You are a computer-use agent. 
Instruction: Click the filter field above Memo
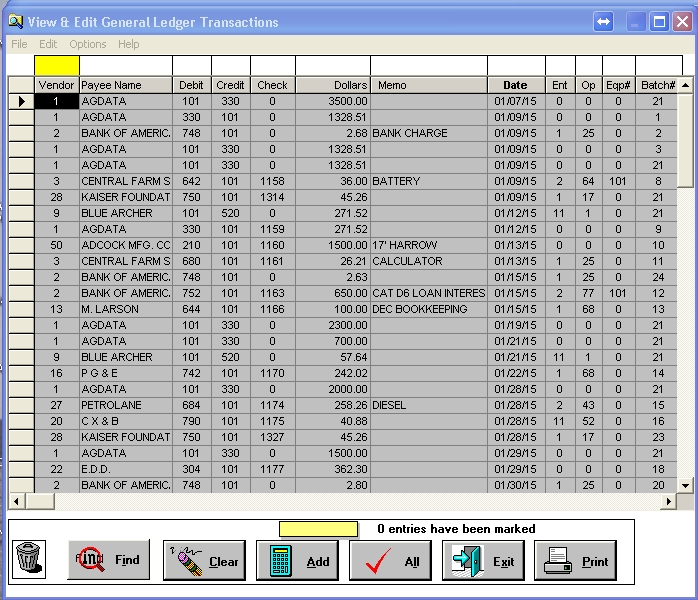pyautogui.click(x=429, y=65)
